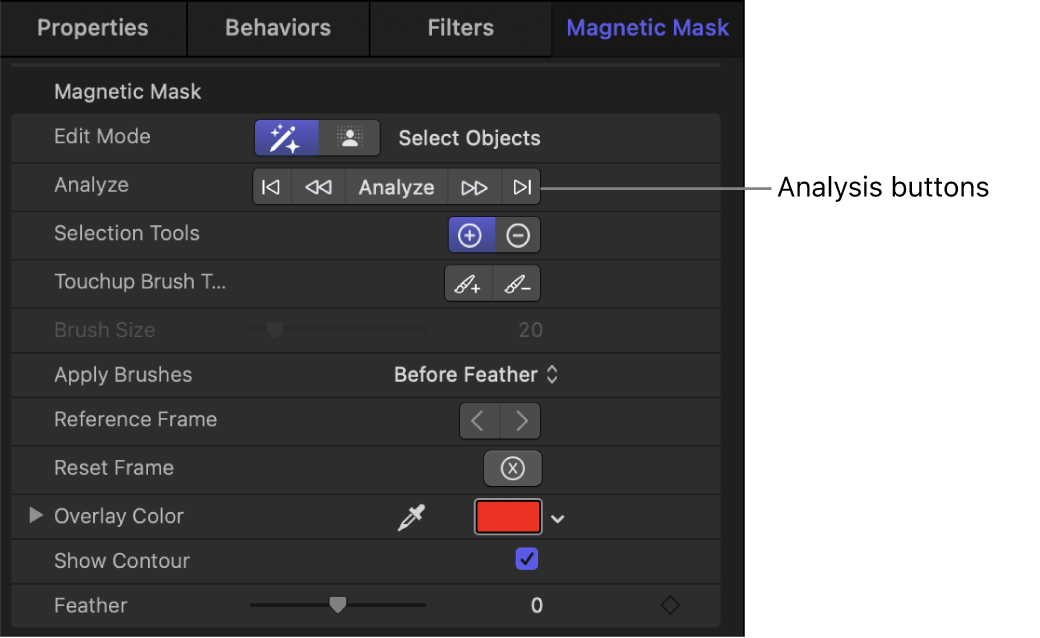1040x638 pixels.
Task: Expand the Overlay Color disclosure triangle
Action: tap(36, 516)
